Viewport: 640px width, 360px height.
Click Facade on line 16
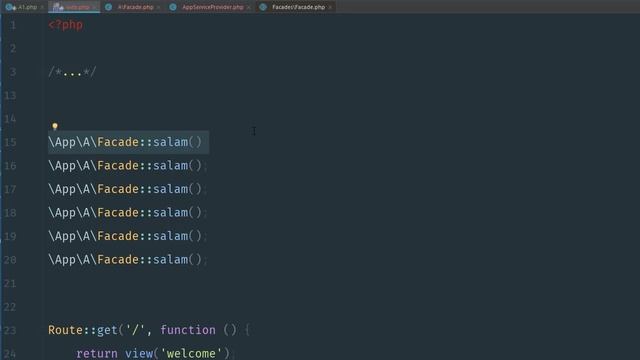click(118, 166)
